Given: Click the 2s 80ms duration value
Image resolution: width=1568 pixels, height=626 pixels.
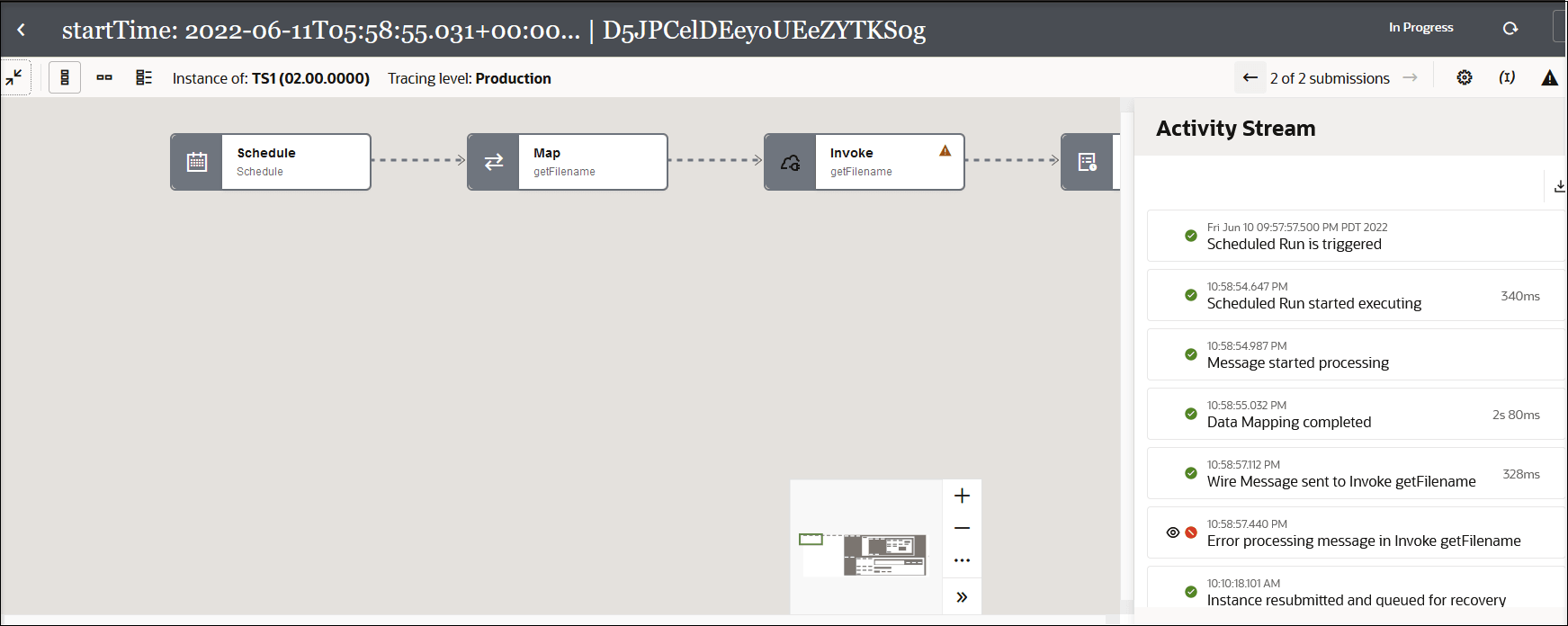Looking at the screenshot, I should click(x=1516, y=415).
